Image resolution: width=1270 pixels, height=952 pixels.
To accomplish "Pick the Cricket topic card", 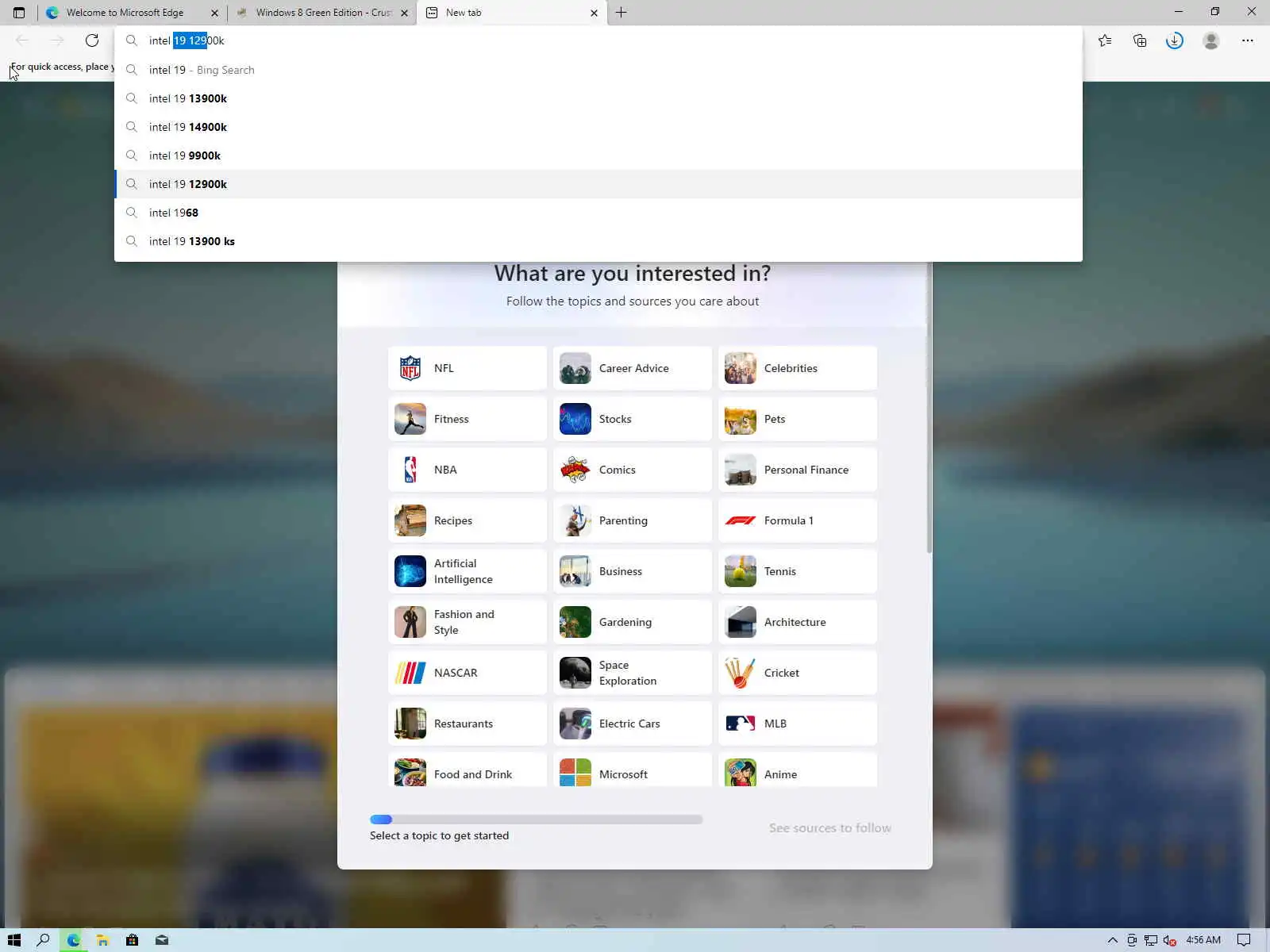I will 798,673.
